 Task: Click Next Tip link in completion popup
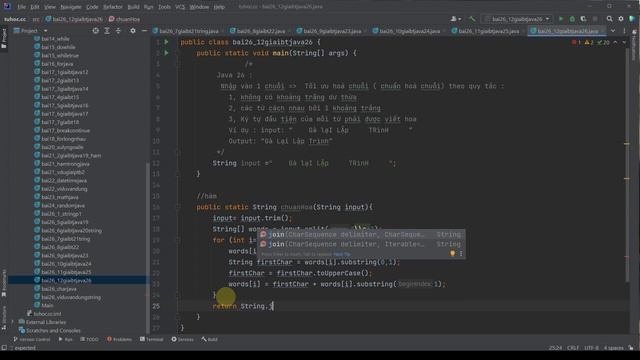[x=342, y=254]
